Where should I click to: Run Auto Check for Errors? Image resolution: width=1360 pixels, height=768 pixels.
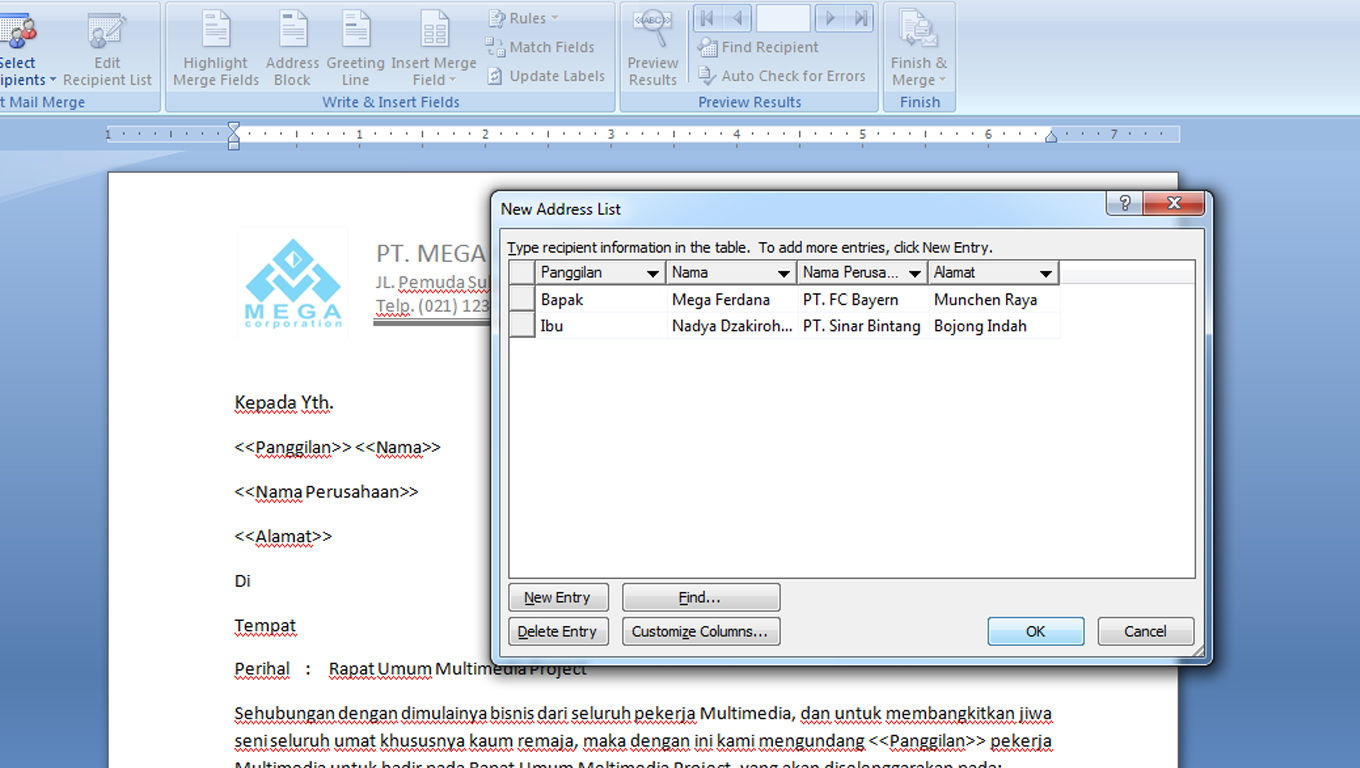point(784,75)
